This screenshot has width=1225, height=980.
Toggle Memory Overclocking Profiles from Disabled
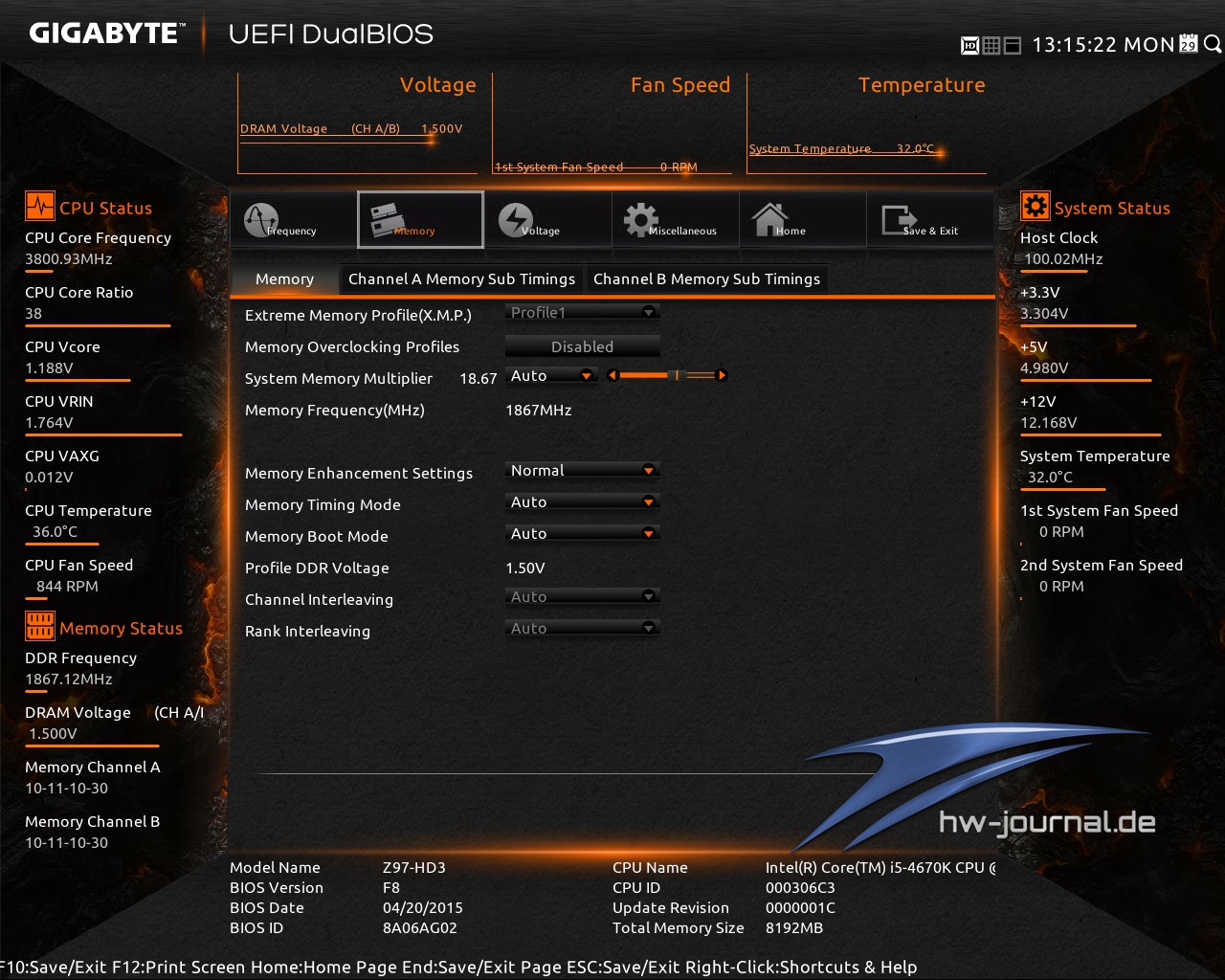[582, 346]
